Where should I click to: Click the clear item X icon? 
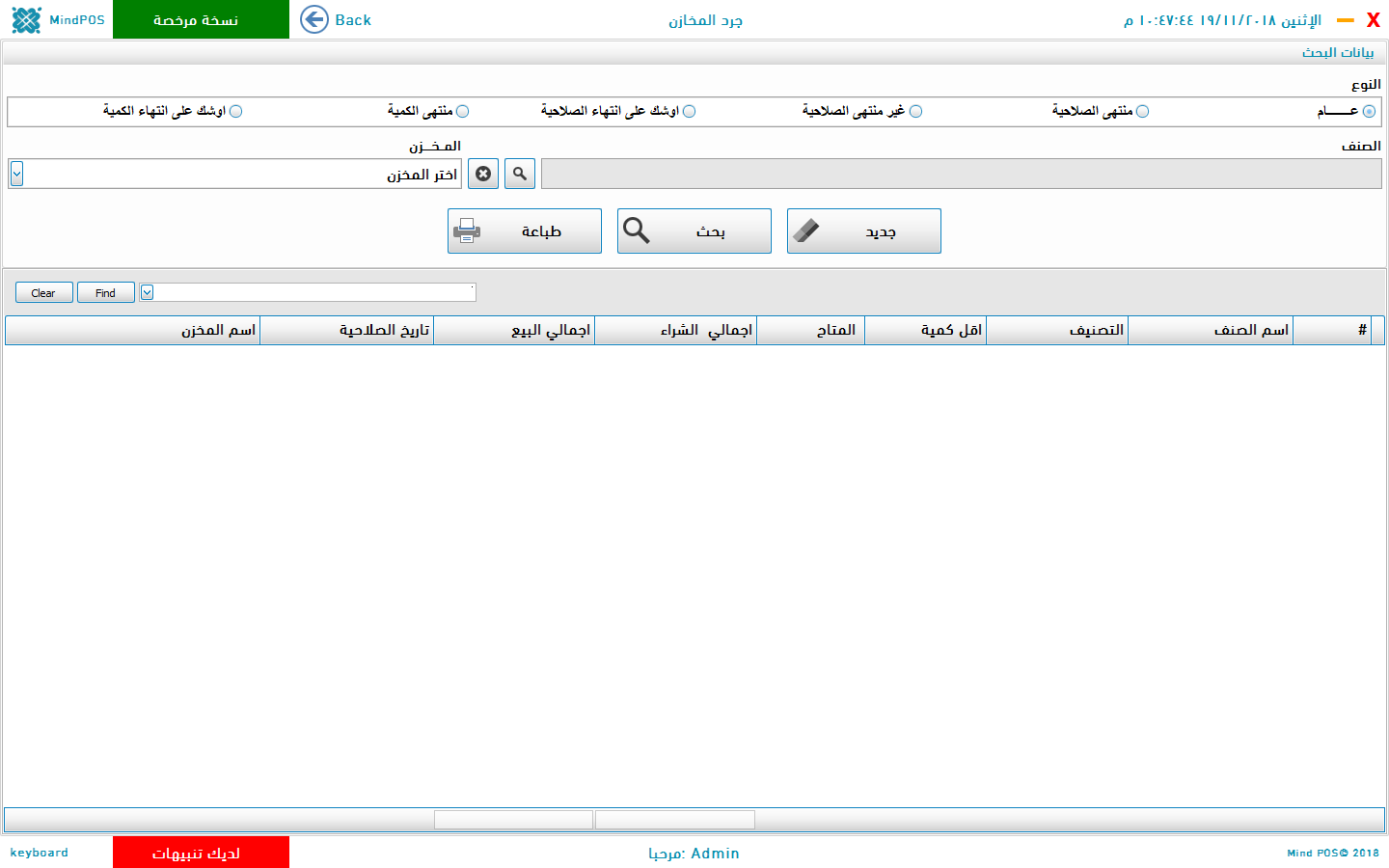pos(483,174)
